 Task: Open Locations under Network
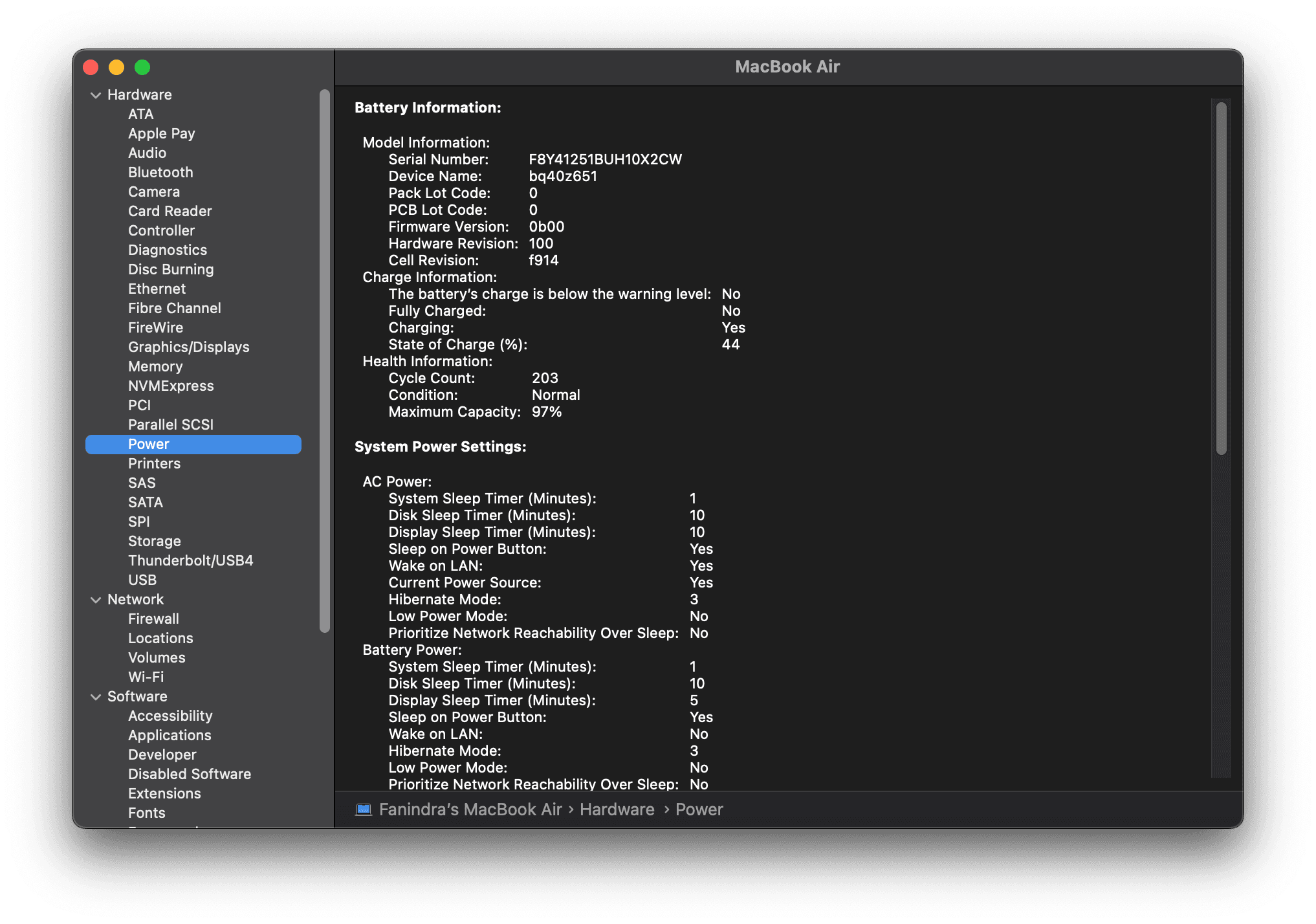160,638
